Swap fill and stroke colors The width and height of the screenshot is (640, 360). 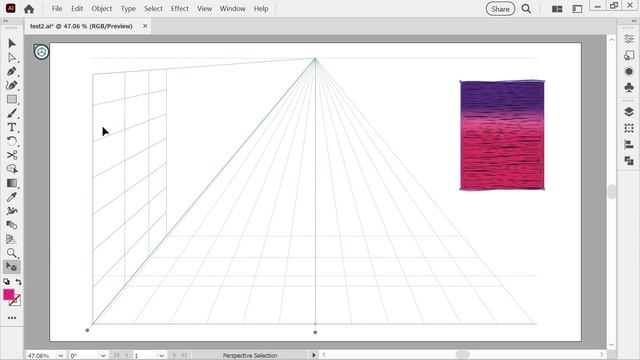click(x=18, y=282)
